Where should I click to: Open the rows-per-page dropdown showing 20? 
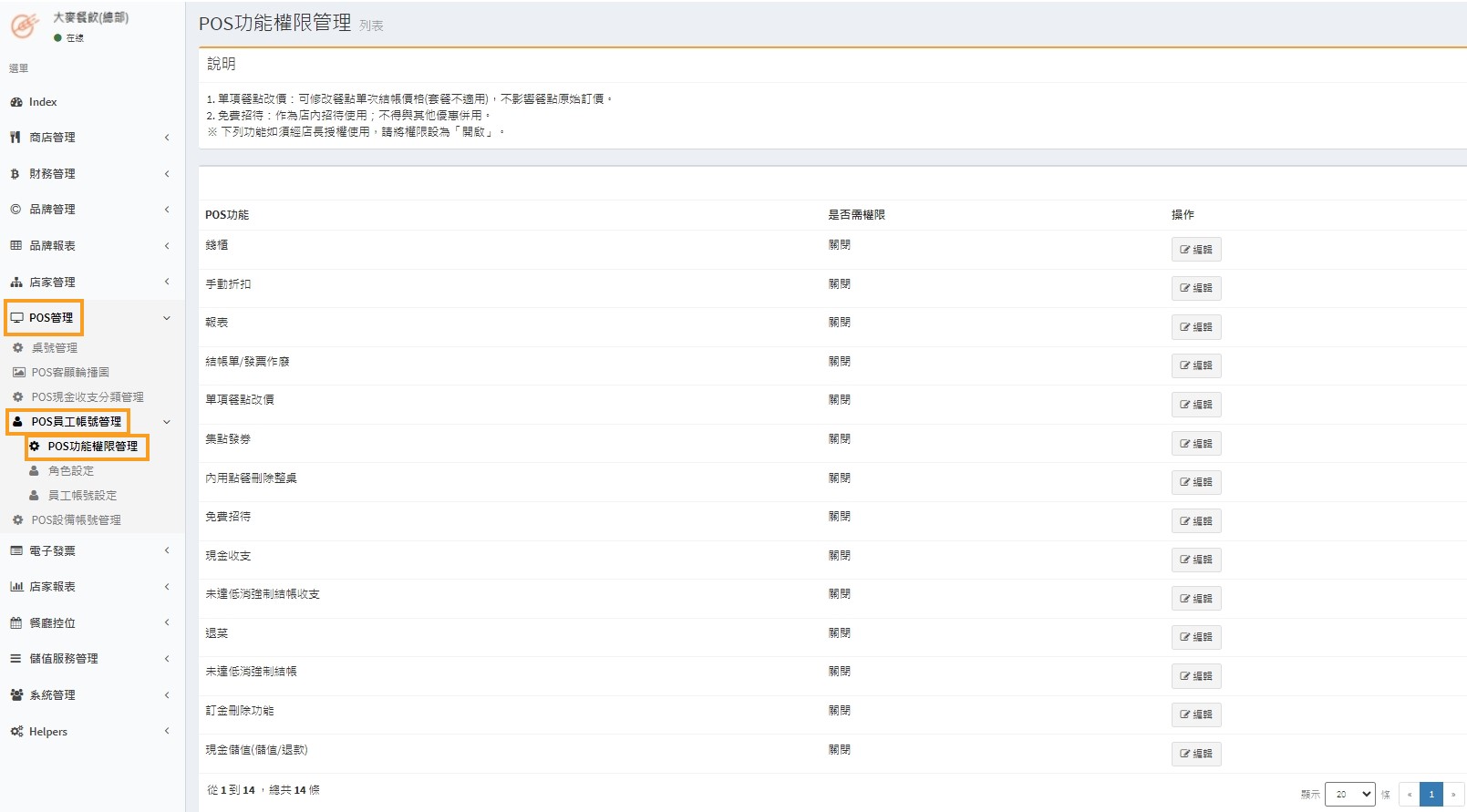[x=1349, y=794]
